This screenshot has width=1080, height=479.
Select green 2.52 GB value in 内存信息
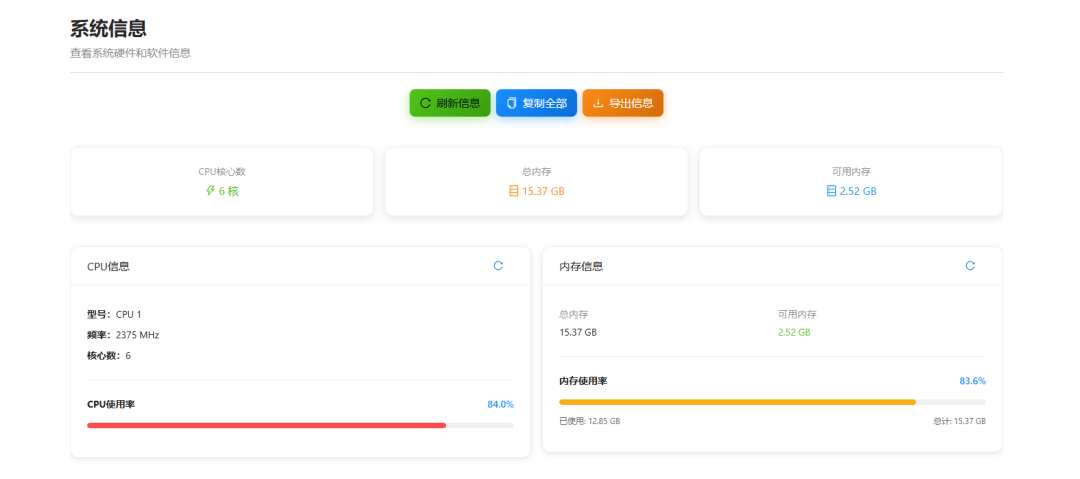click(x=794, y=332)
